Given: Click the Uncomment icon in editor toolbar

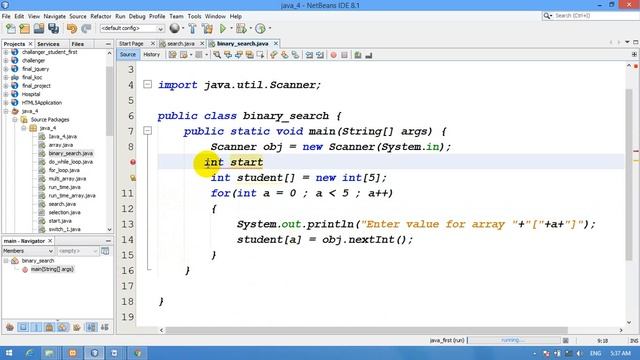Looking at the screenshot, I should (x=369, y=55).
